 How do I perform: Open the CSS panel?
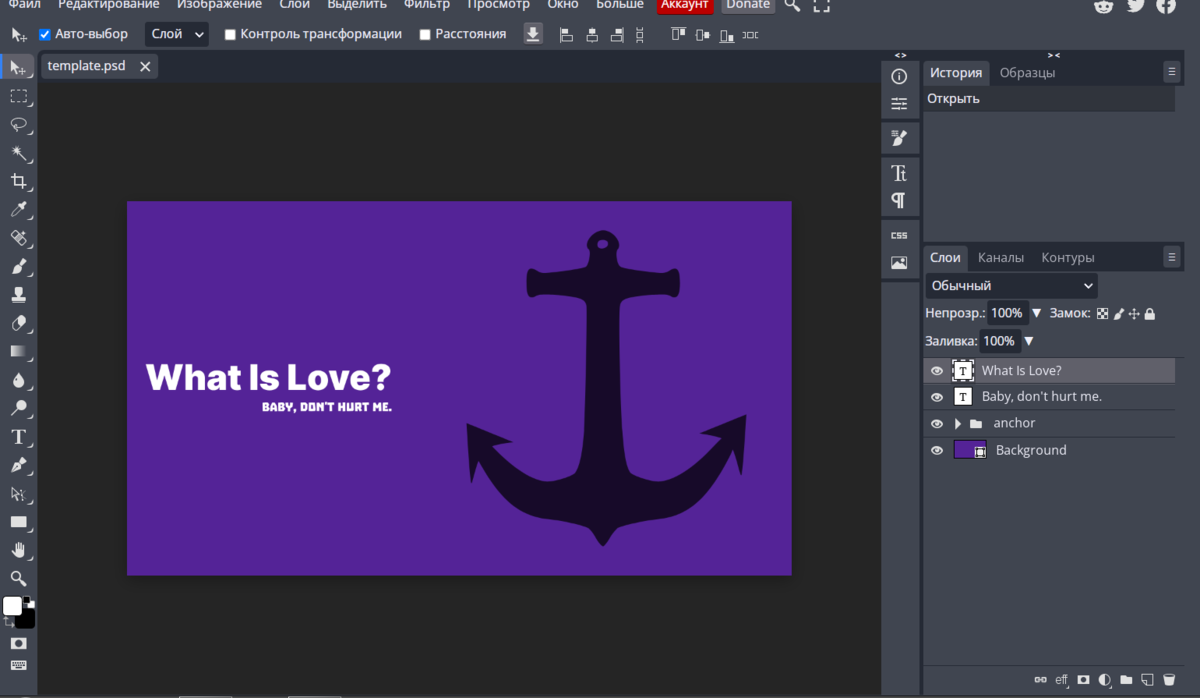tap(899, 235)
